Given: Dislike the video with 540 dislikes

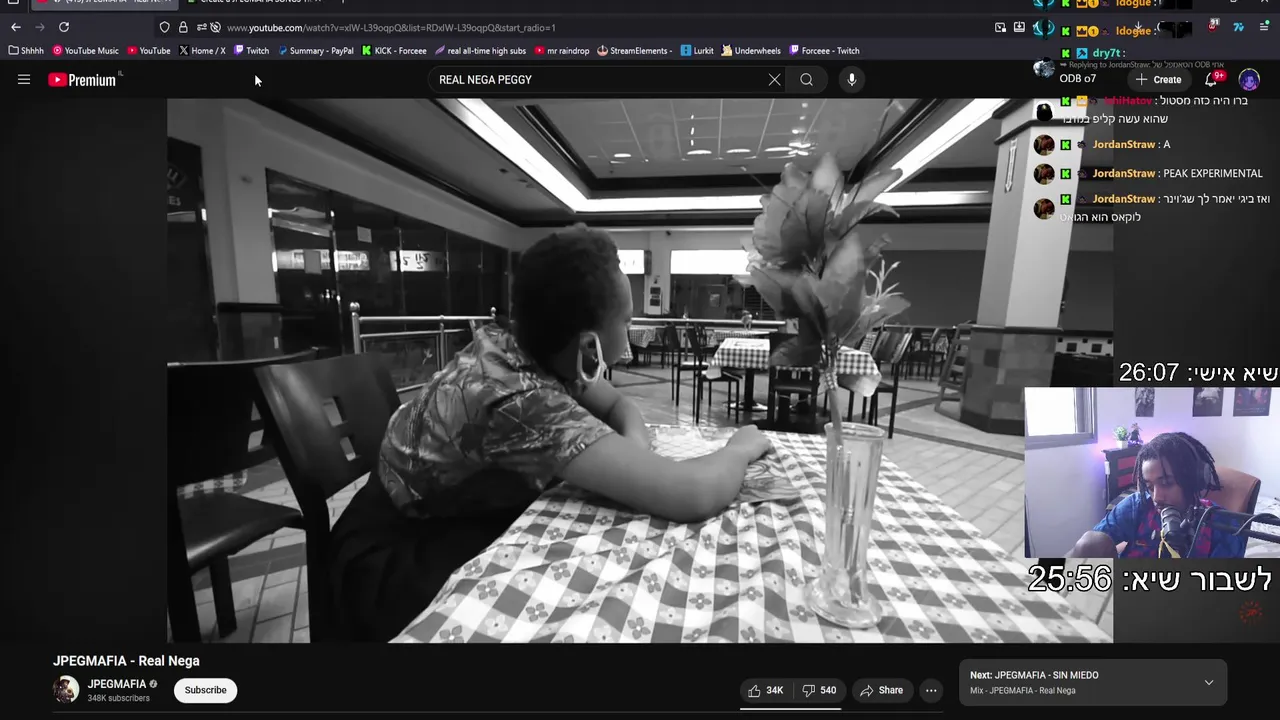Looking at the screenshot, I should click(x=820, y=690).
